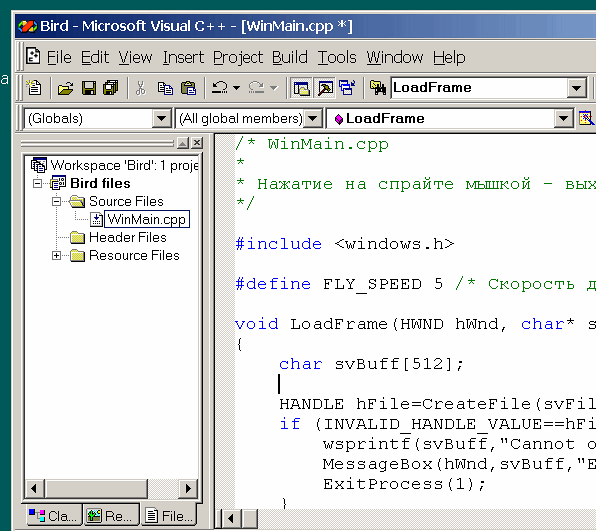This screenshot has height=531, width=596.
Task: Open the Tools menu
Action: click(337, 57)
